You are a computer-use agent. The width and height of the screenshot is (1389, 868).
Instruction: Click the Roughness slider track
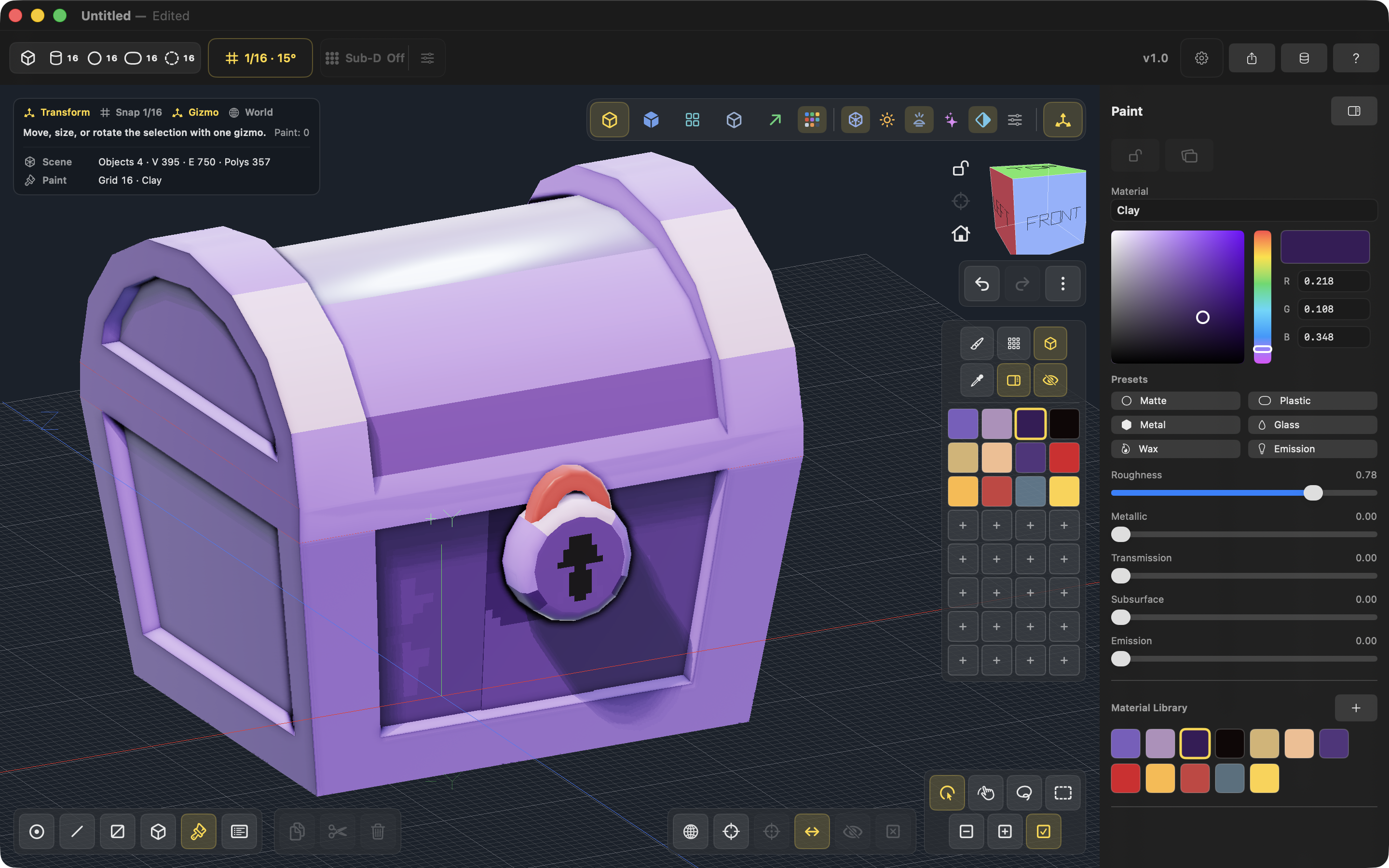(x=1244, y=493)
